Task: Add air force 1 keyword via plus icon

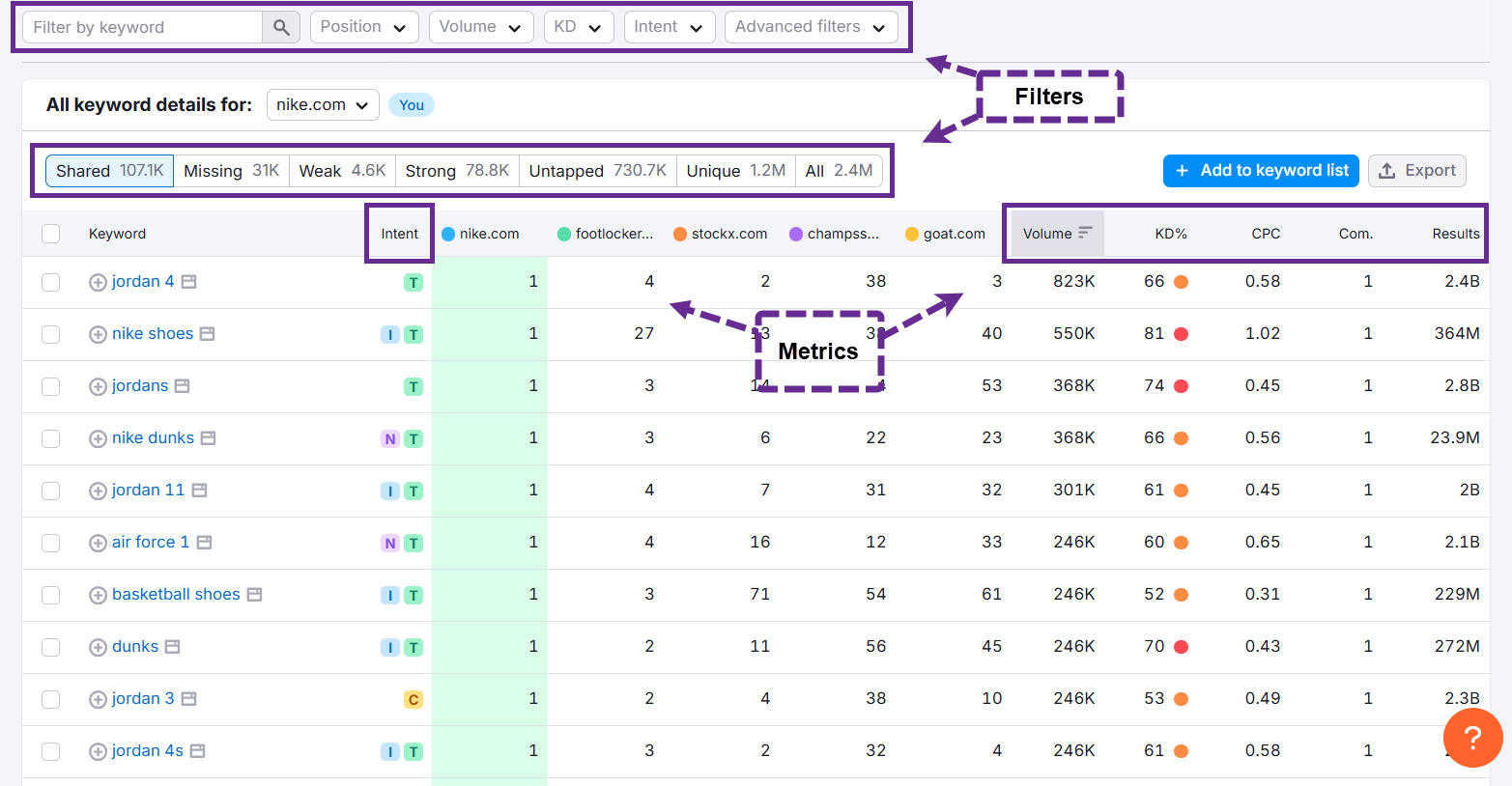Action: (98, 543)
